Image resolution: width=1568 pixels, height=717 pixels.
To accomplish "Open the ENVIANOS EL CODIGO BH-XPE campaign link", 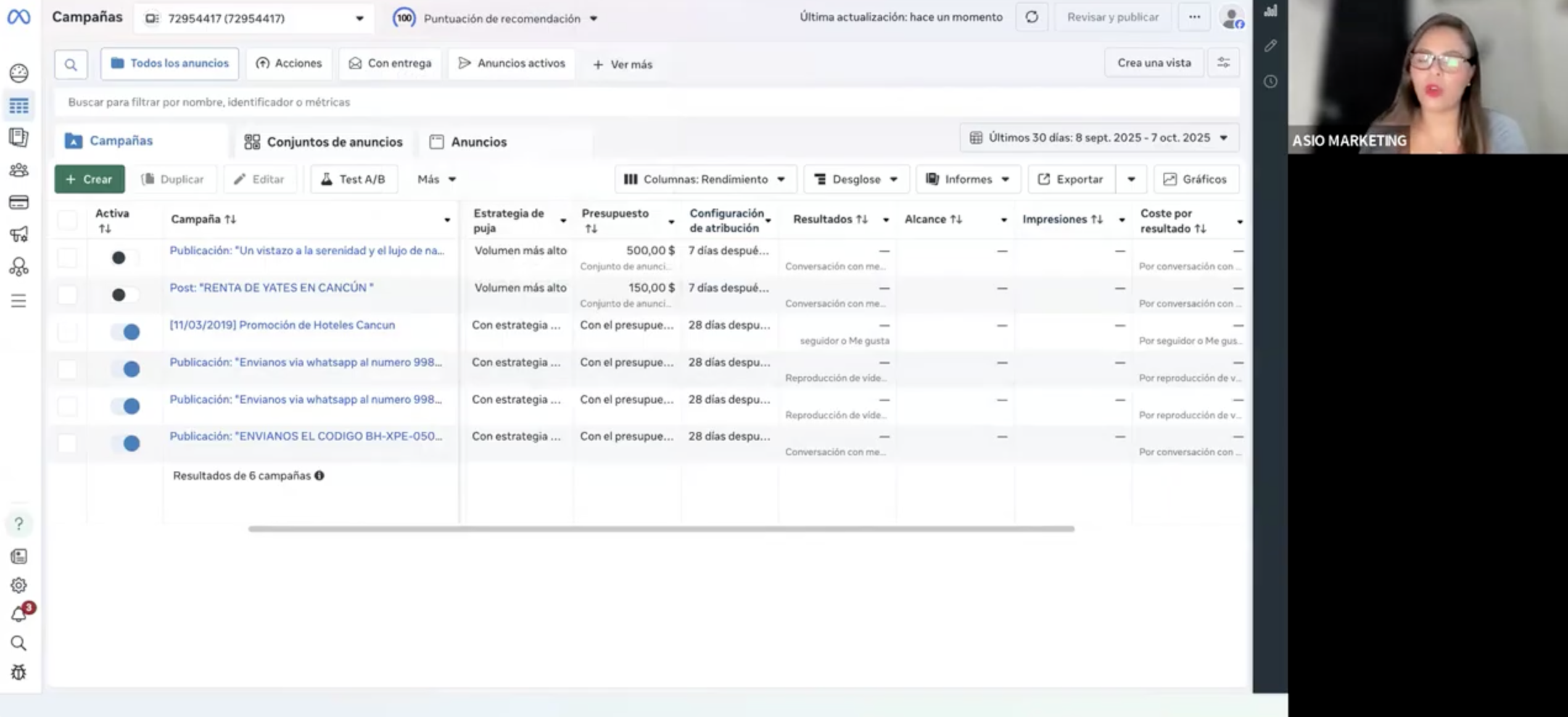I will click(x=305, y=436).
